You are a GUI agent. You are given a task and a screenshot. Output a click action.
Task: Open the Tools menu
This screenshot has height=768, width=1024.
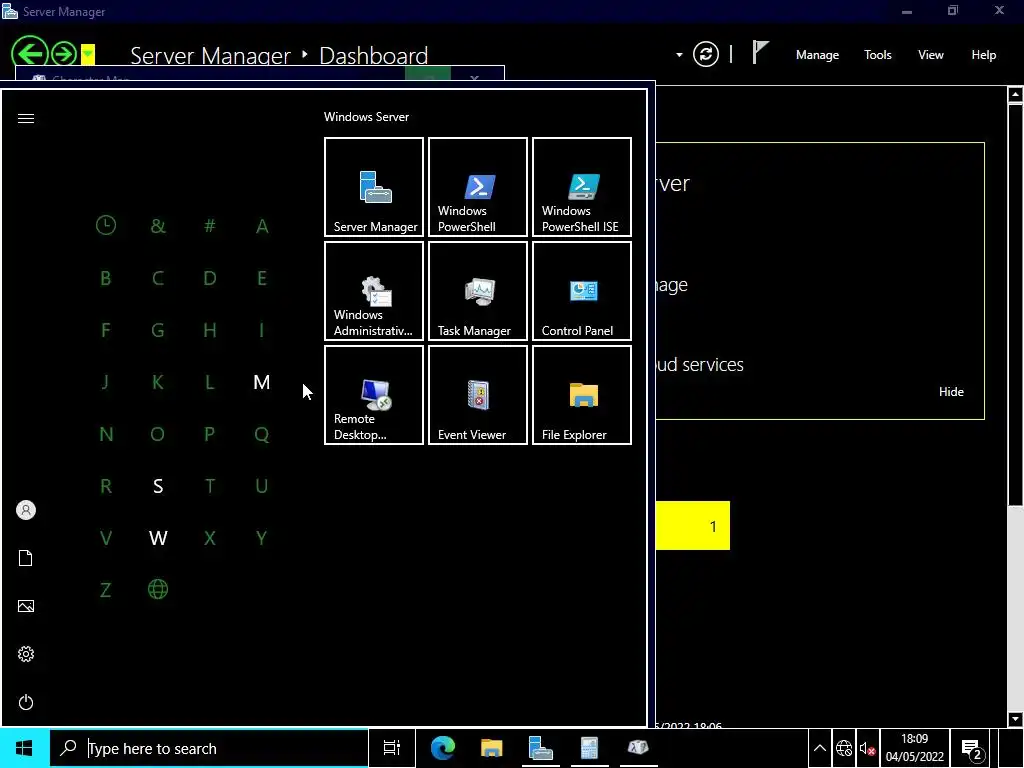coord(877,55)
